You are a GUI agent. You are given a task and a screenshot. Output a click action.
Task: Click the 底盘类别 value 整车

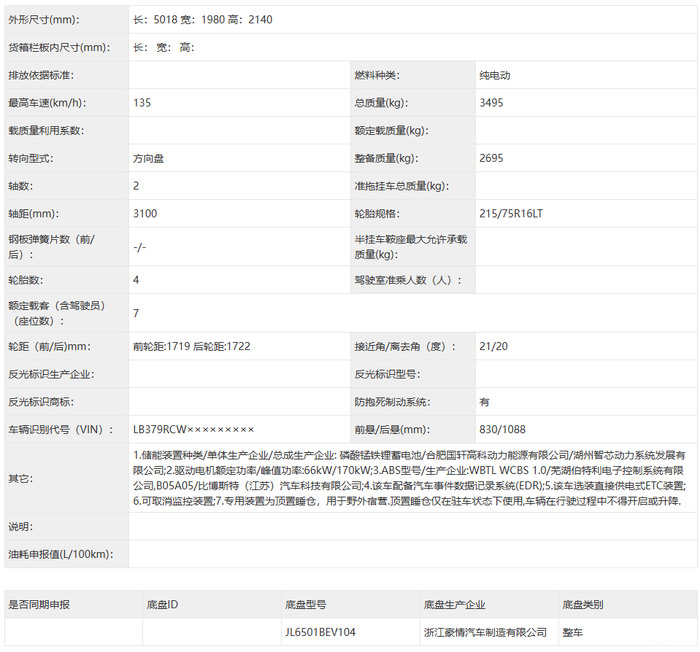pos(576,632)
